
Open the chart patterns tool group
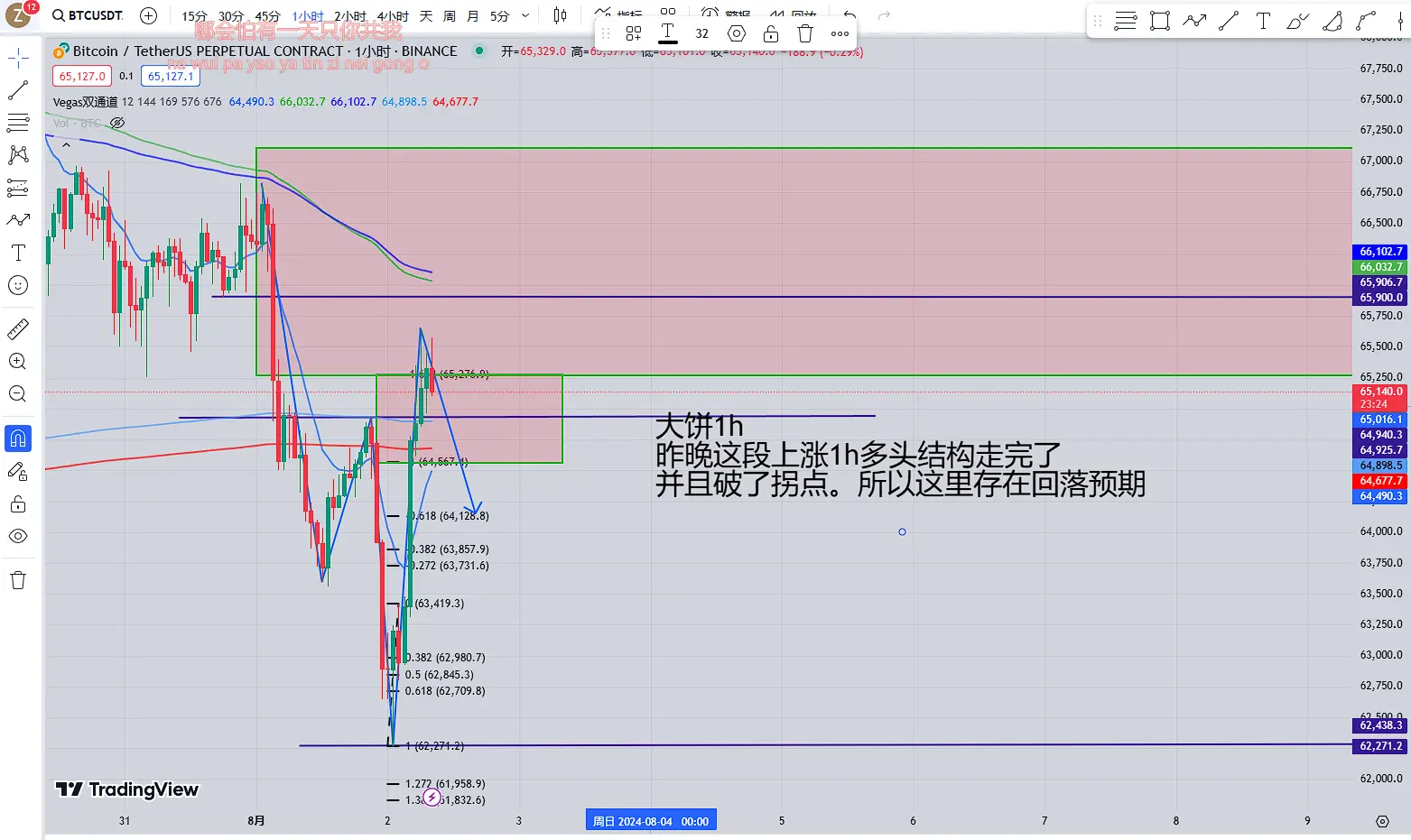pyautogui.click(x=18, y=155)
